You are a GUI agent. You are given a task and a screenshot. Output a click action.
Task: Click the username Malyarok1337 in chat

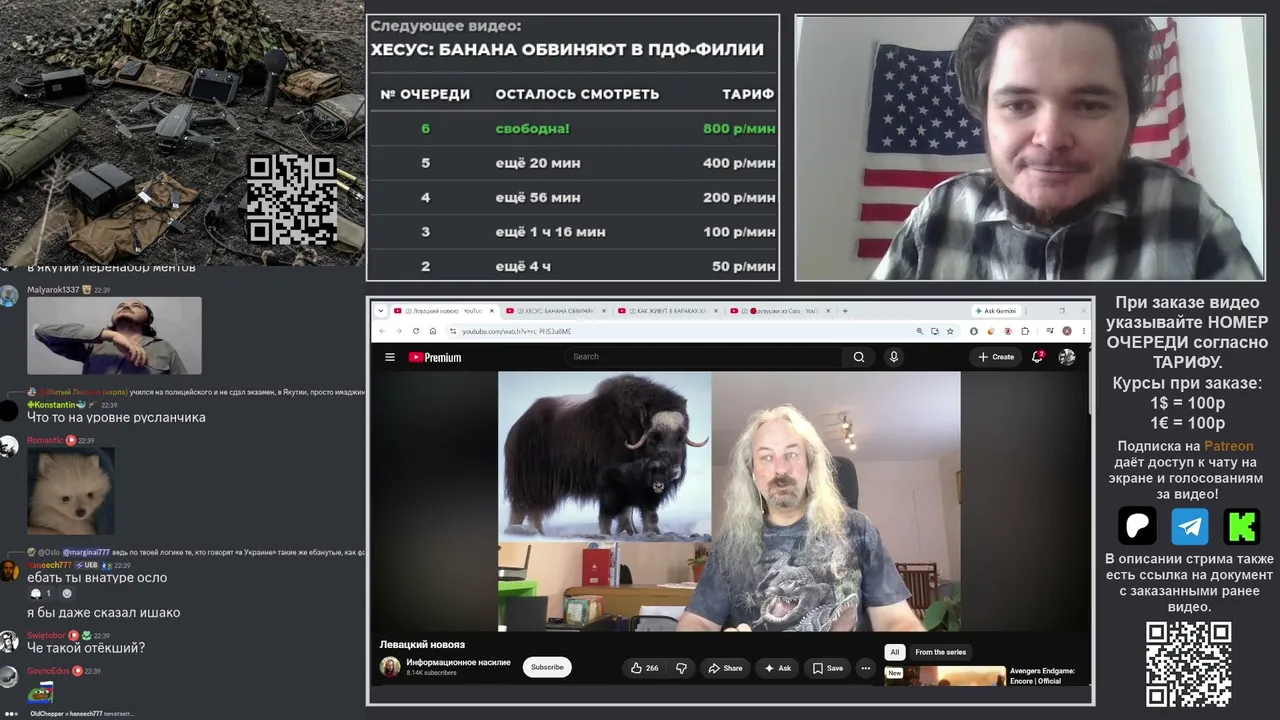tap(53, 290)
